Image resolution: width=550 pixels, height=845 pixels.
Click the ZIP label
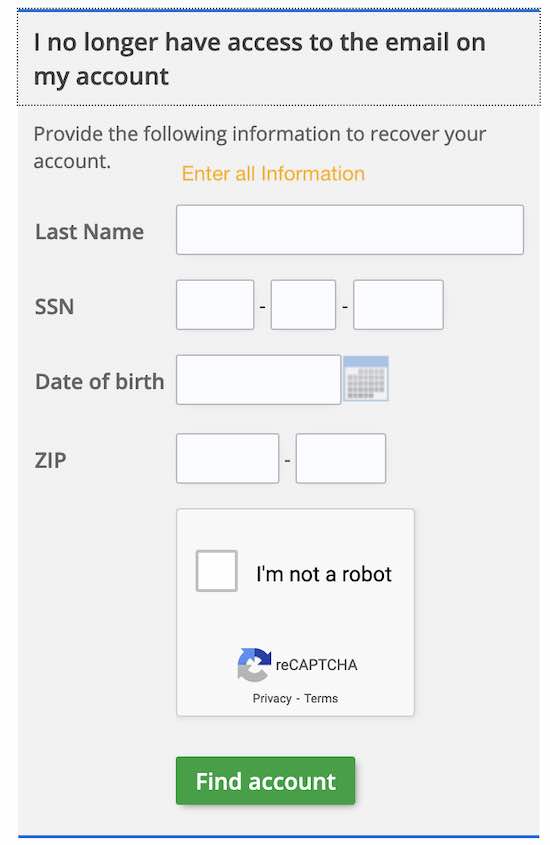pyautogui.click(x=51, y=460)
